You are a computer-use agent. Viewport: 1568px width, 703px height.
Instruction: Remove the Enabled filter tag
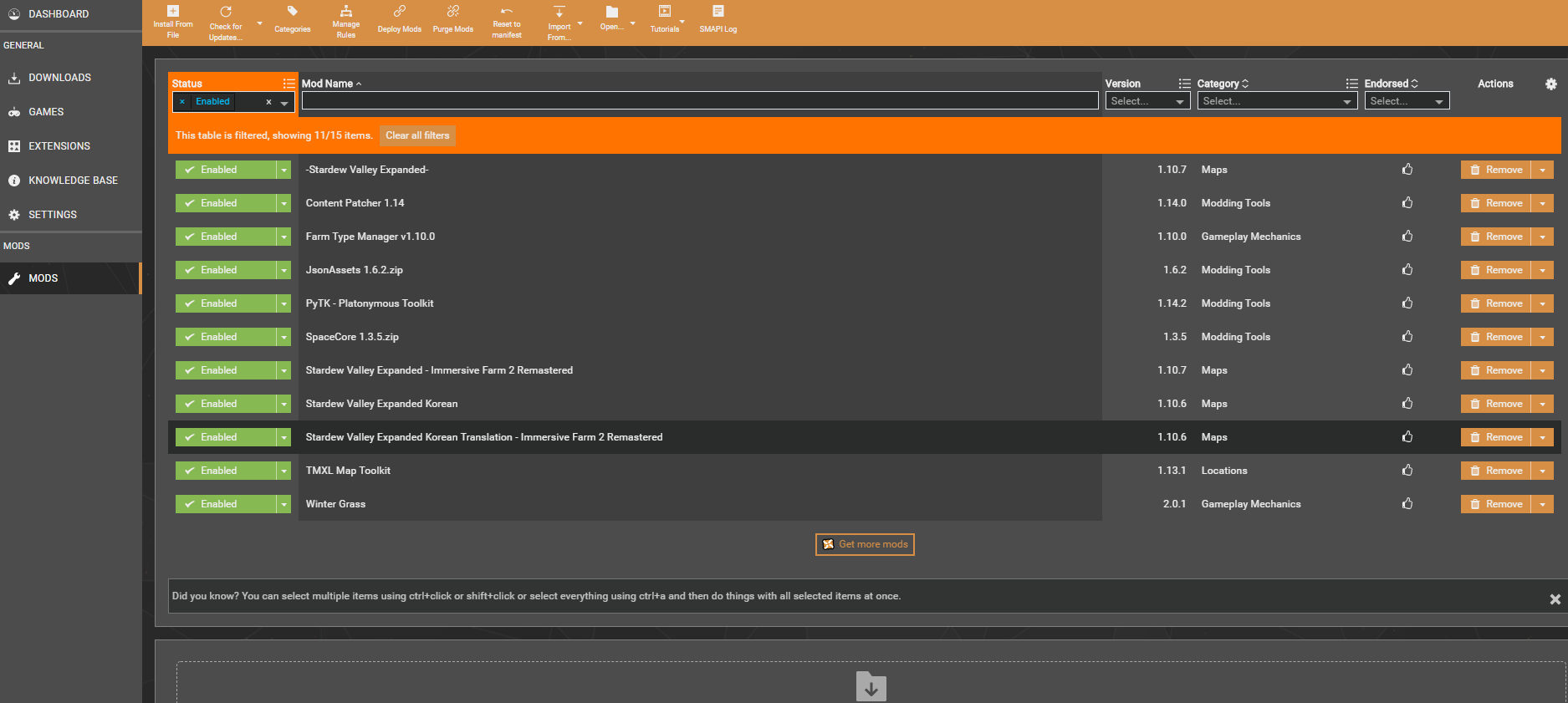tap(181, 102)
